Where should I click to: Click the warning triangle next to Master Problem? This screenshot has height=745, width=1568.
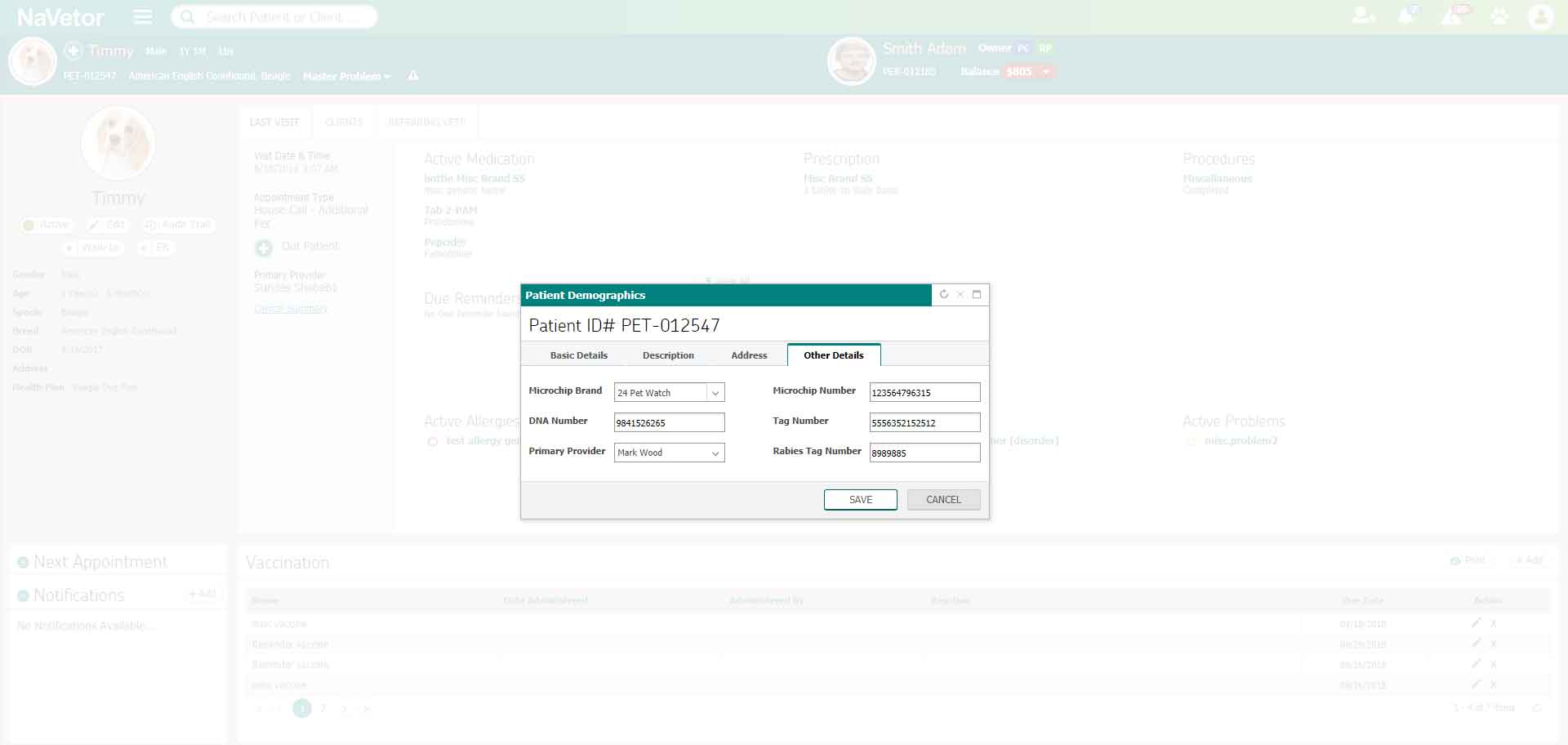click(x=413, y=76)
